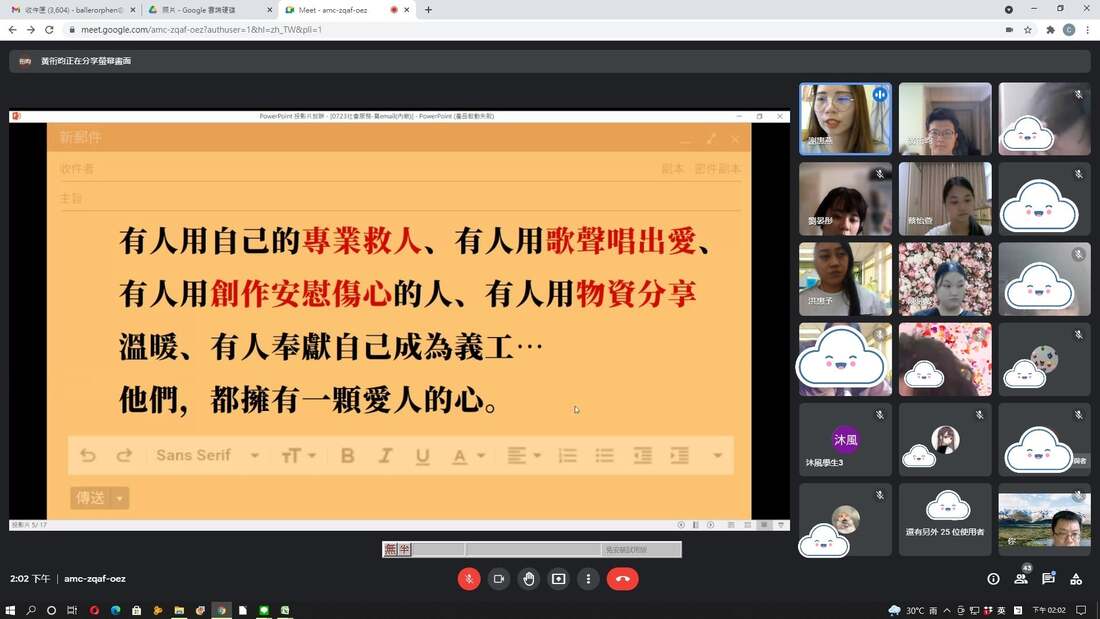
Task: Show hidden system tray icons
Action: (x=946, y=610)
